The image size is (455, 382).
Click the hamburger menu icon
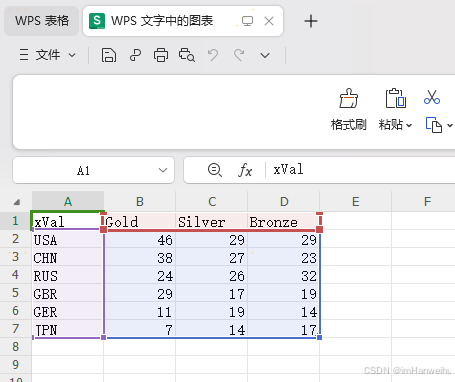point(24,55)
